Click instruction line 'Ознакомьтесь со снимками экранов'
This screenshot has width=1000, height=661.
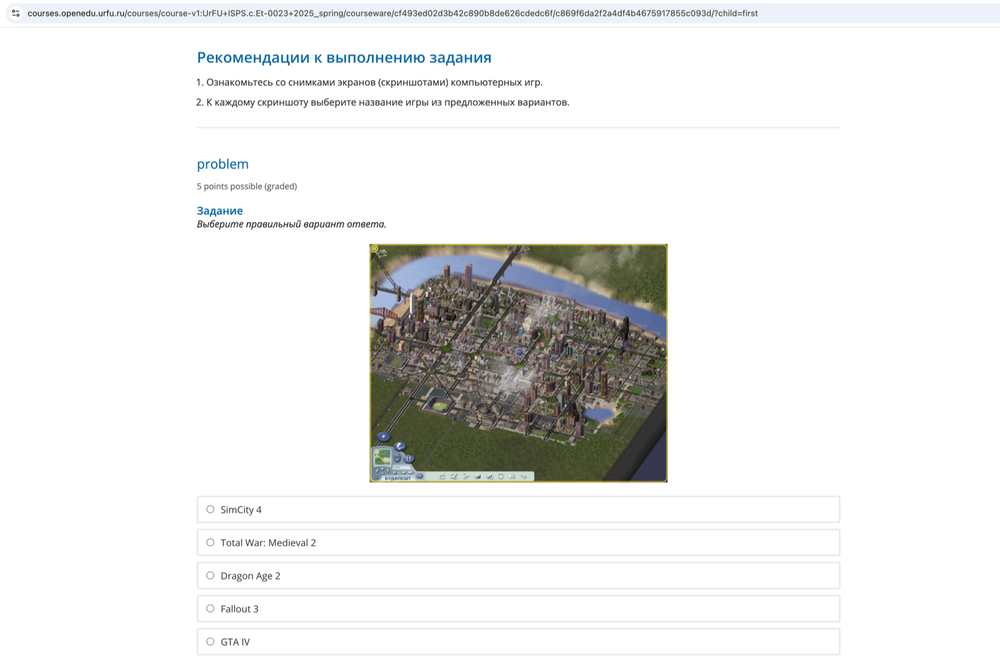point(369,82)
